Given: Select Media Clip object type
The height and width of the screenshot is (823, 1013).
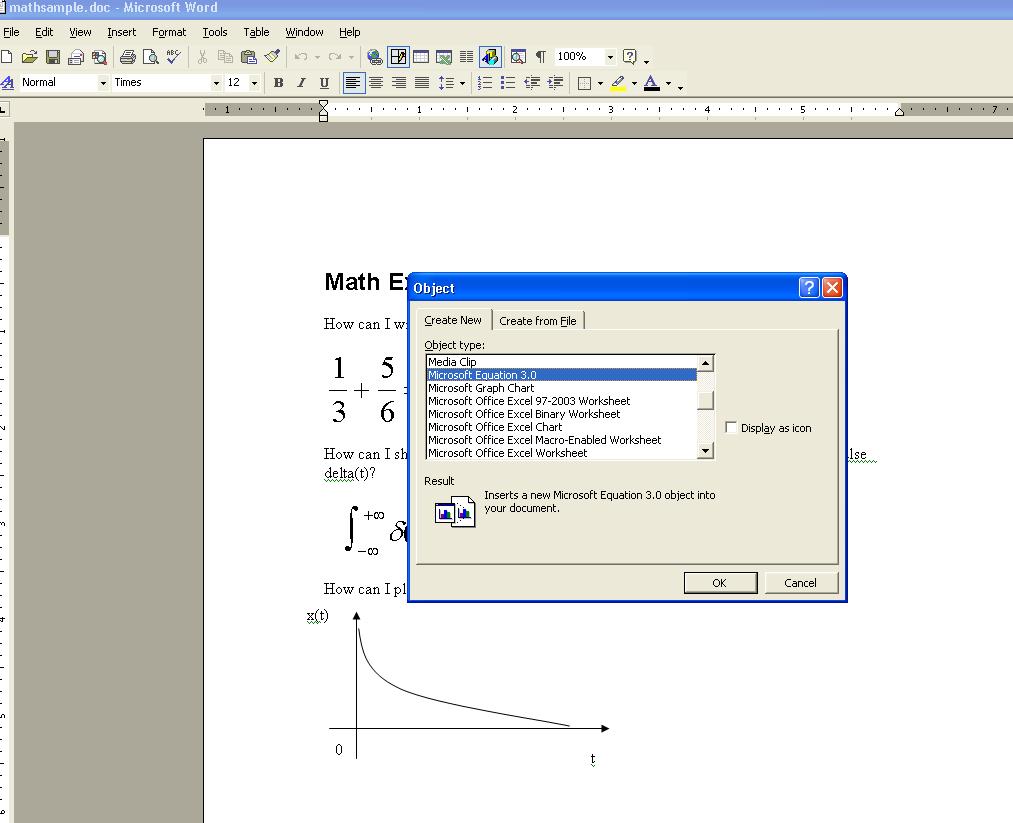Looking at the screenshot, I should [x=561, y=362].
